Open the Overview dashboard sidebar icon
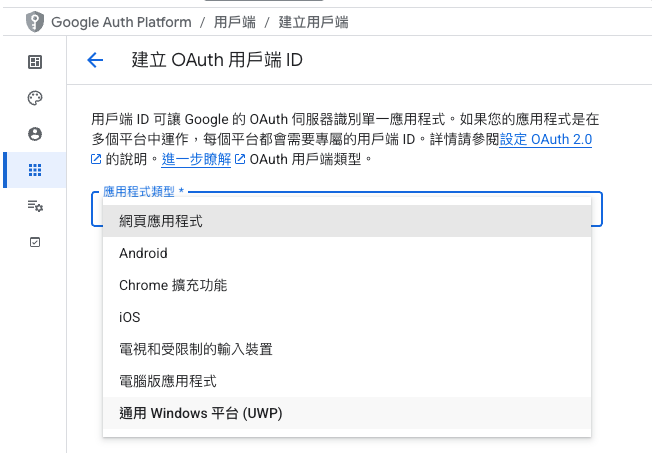Viewport: 652px width, 453px height. pos(35,62)
